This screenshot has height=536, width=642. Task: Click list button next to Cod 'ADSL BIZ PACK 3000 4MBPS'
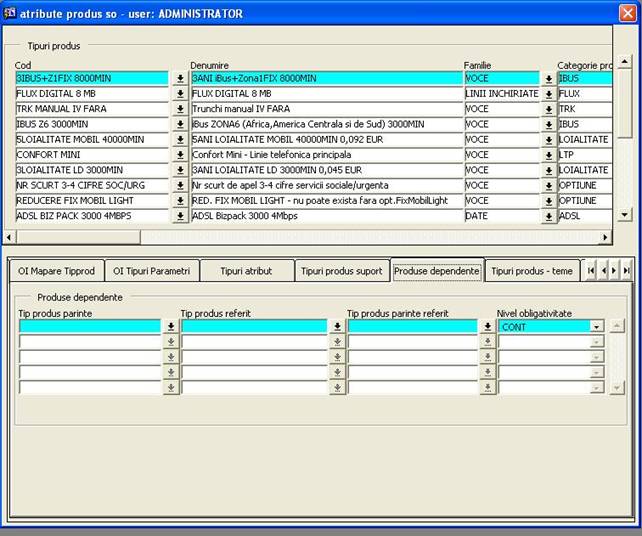click(x=180, y=216)
